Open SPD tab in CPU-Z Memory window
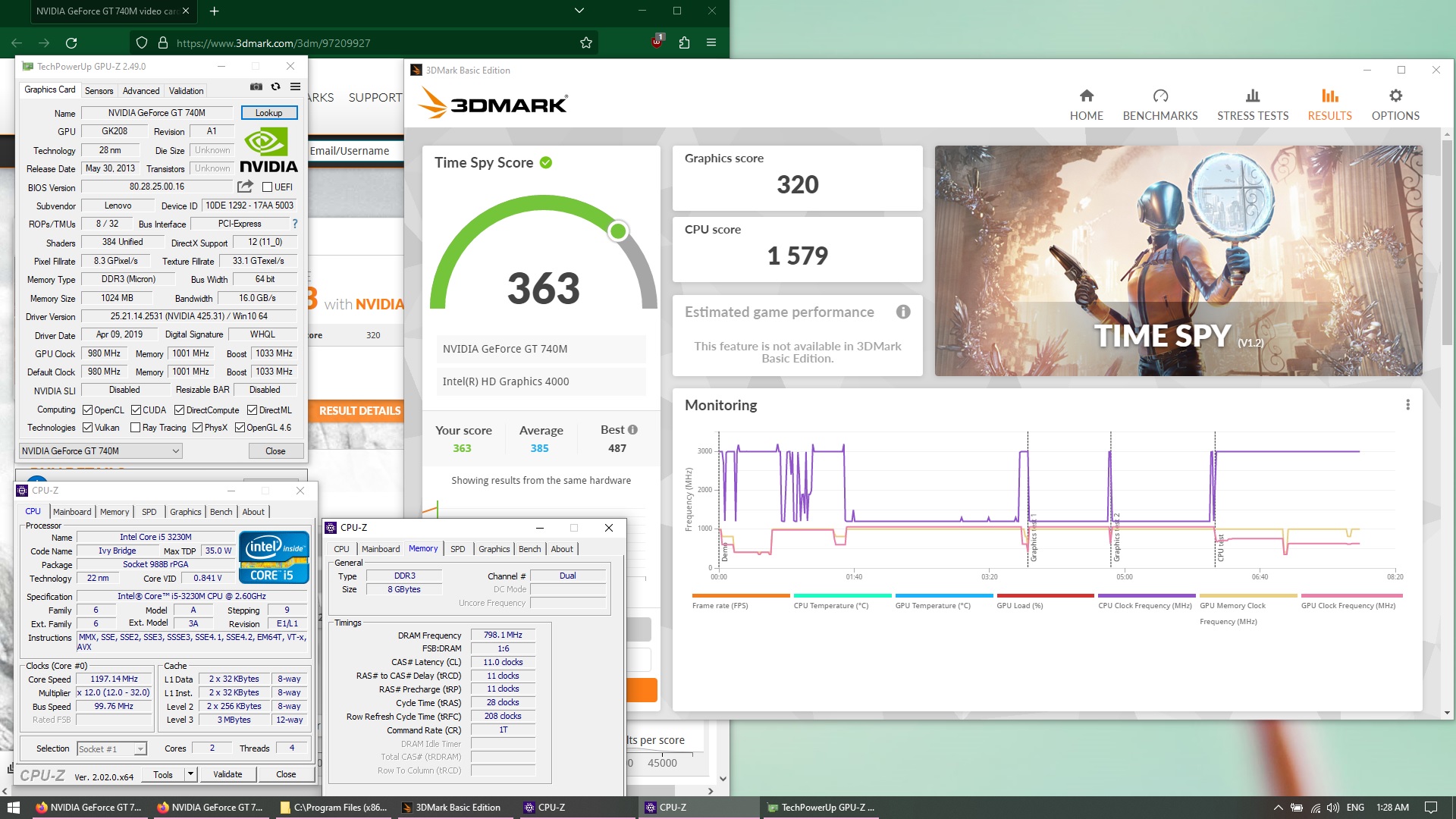 (x=458, y=549)
